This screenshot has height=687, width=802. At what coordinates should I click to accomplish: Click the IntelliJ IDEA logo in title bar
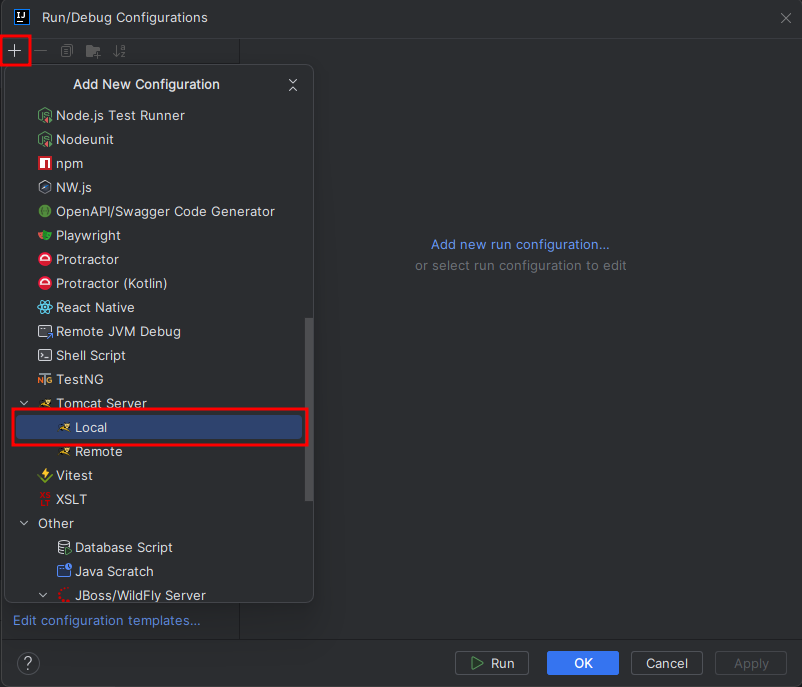coord(21,17)
